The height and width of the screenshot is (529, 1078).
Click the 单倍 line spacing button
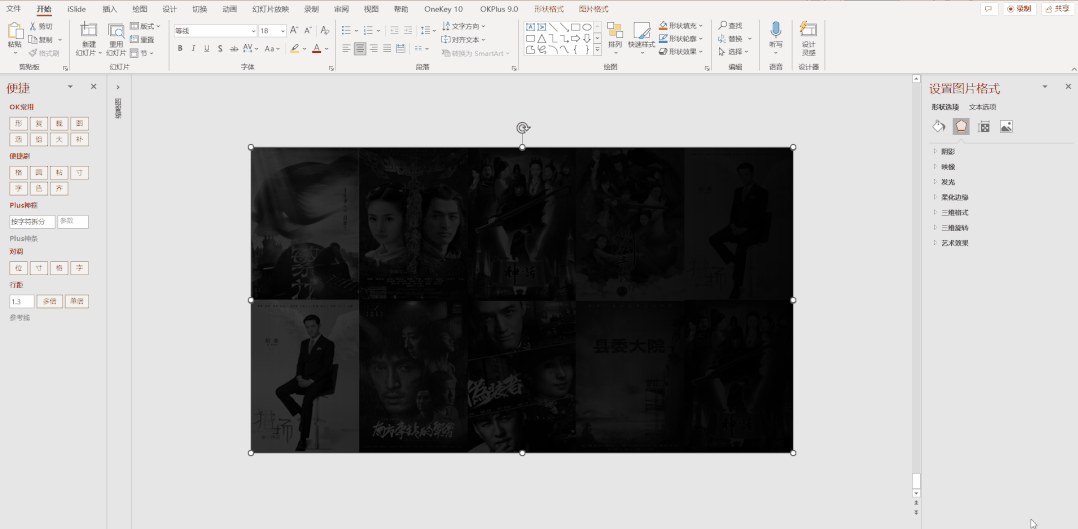point(77,301)
